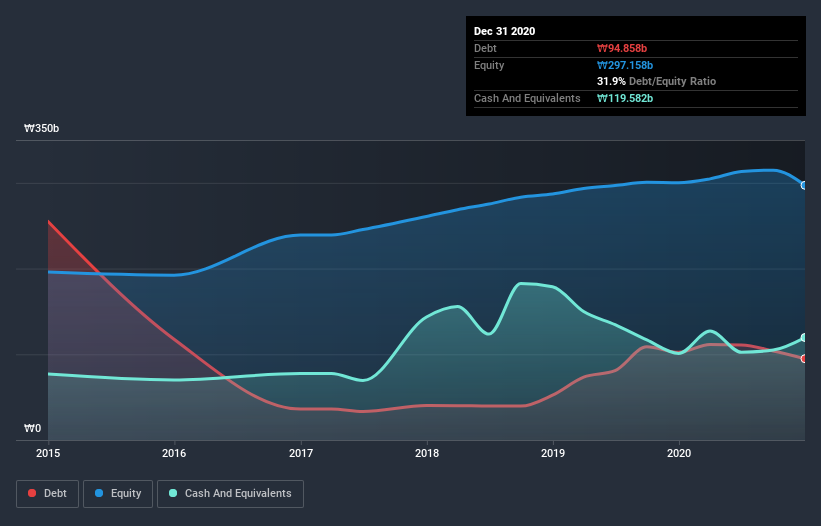Click the Debt label in tooltip
The width and height of the screenshot is (821, 526).
click(x=485, y=48)
